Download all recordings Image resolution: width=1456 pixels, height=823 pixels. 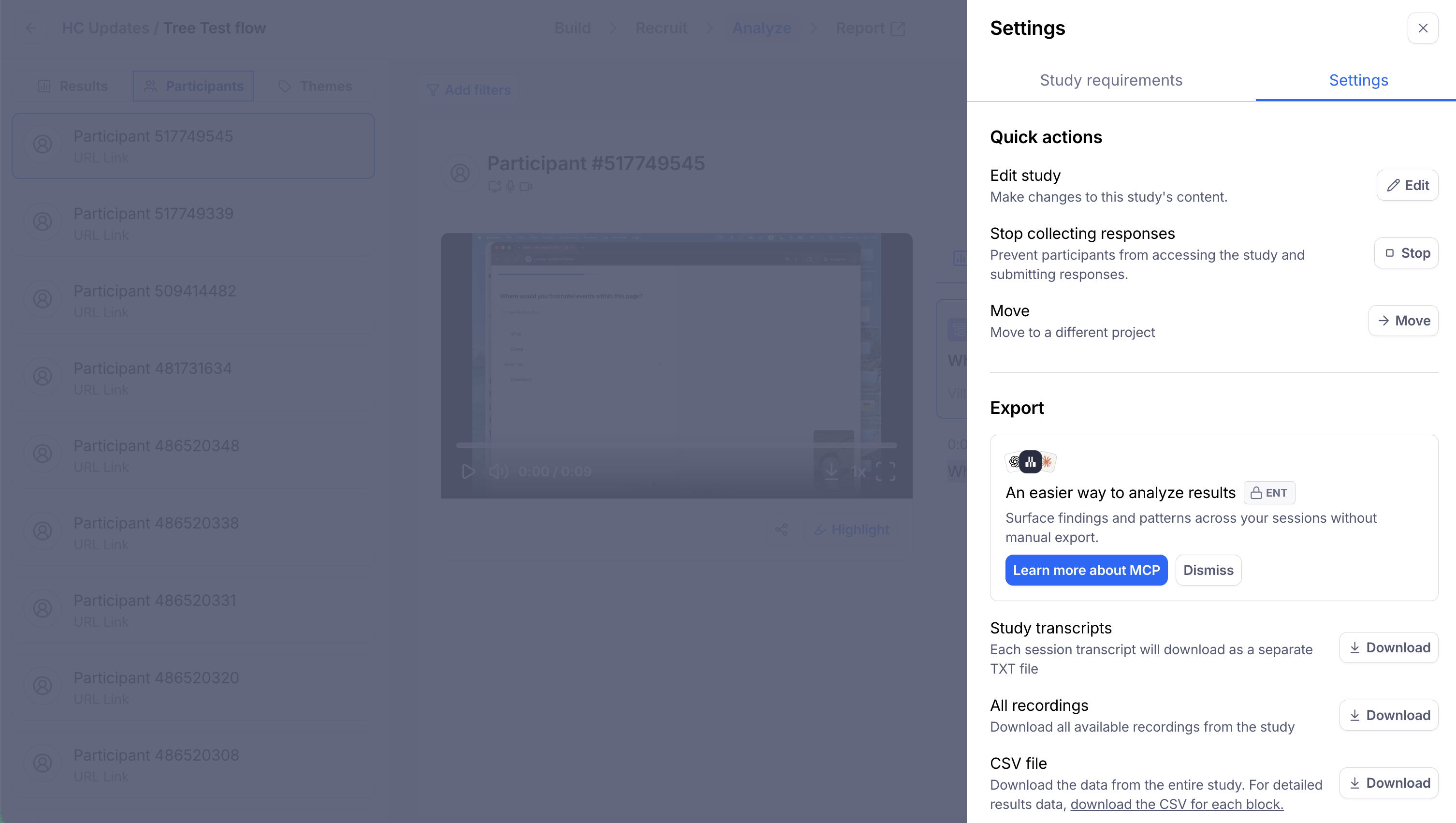pos(1389,715)
